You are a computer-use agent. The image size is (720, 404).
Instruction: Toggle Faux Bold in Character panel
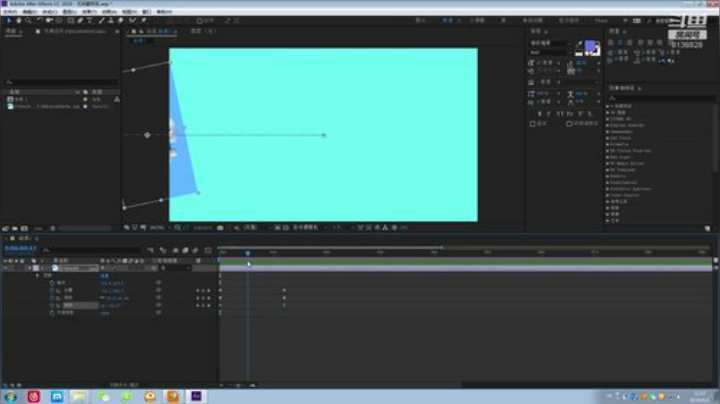(540, 113)
